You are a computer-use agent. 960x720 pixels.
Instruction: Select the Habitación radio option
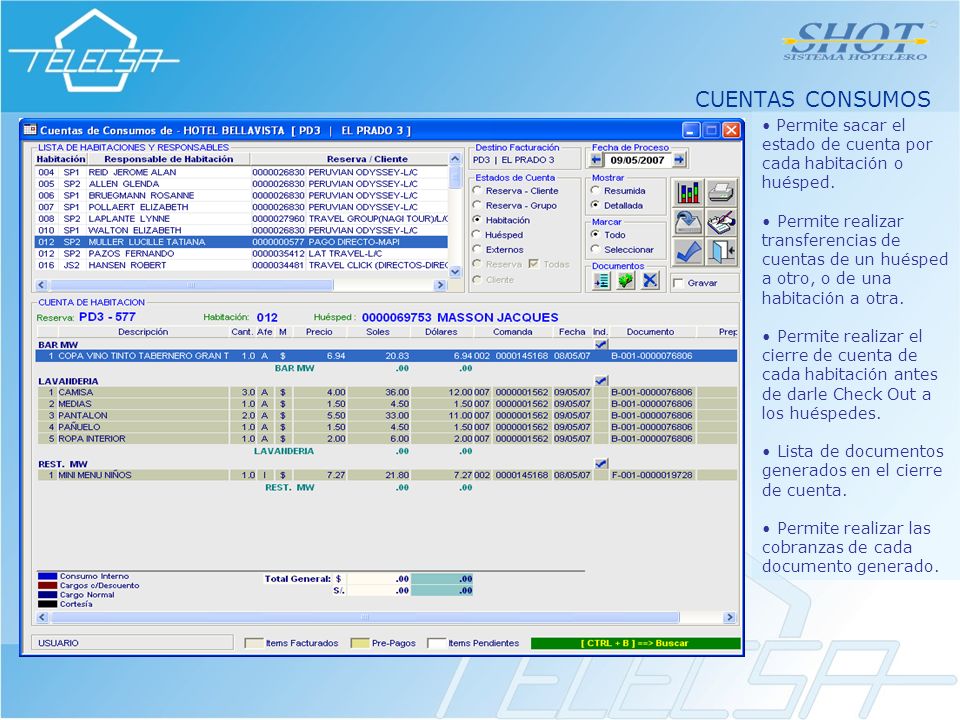(477, 220)
